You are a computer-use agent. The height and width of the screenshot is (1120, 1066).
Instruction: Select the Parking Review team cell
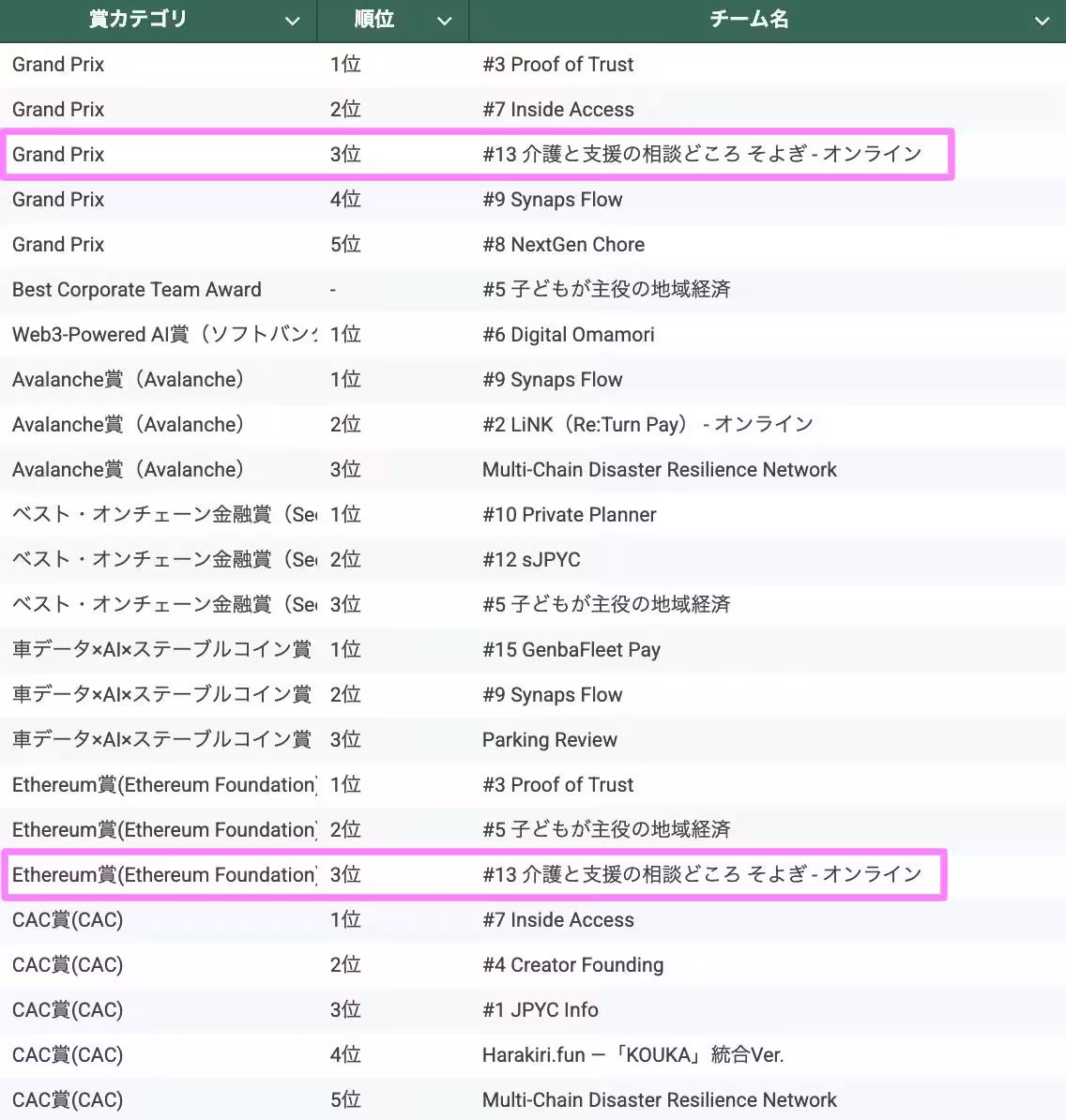[550, 740]
